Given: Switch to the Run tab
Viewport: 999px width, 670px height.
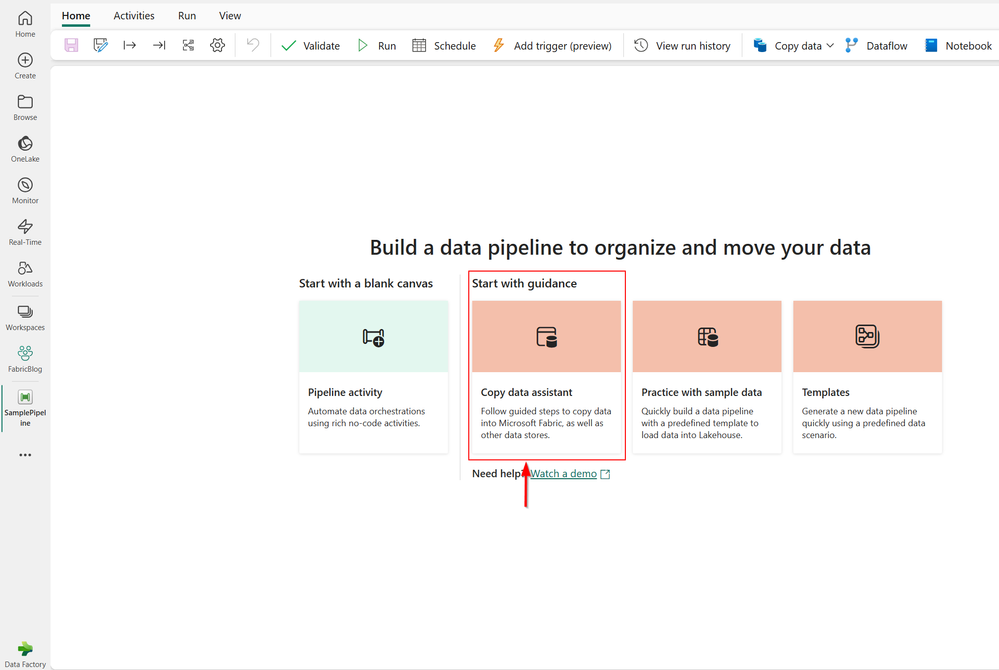Looking at the screenshot, I should [187, 16].
